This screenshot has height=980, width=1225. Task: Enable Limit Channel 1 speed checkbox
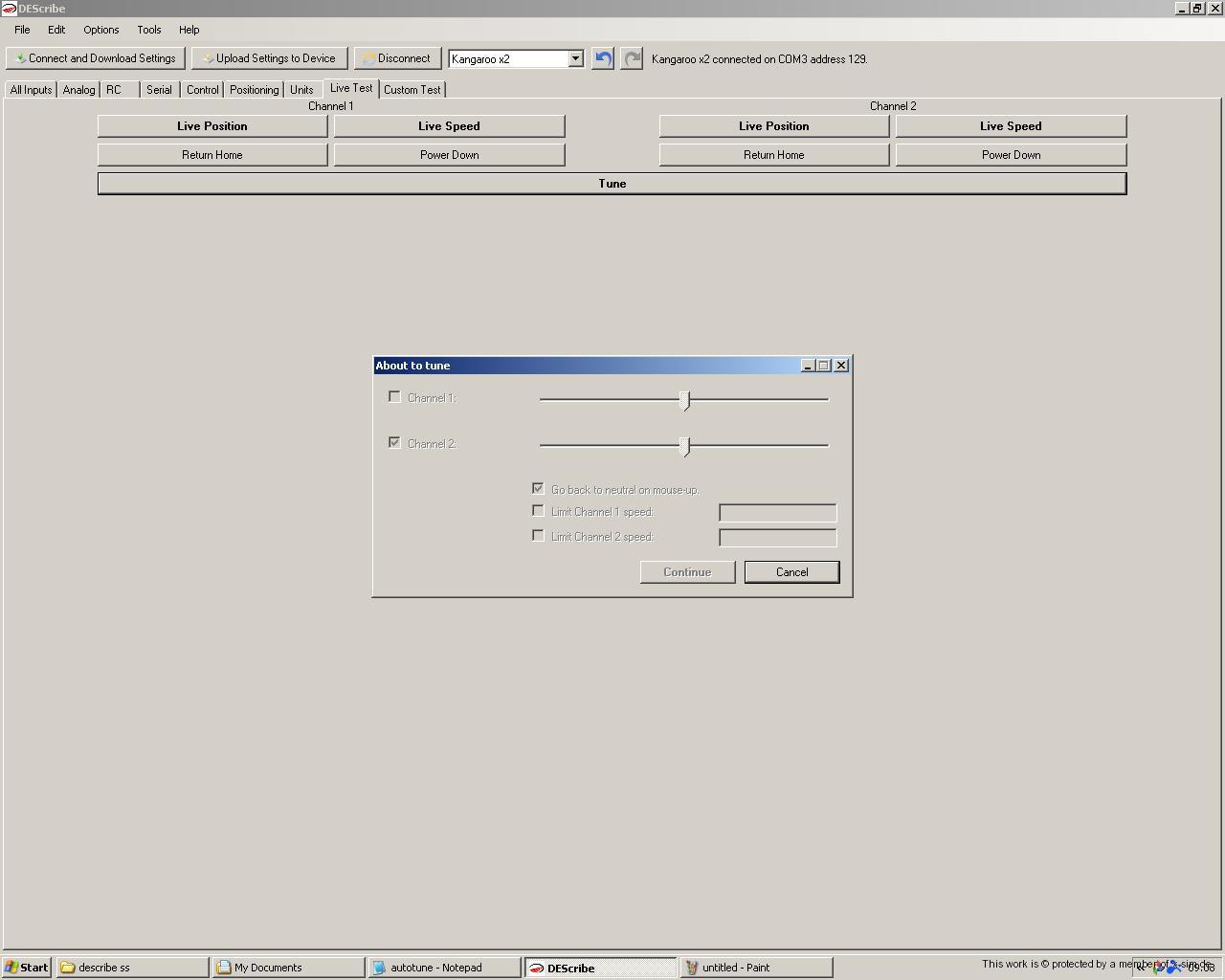(x=538, y=511)
